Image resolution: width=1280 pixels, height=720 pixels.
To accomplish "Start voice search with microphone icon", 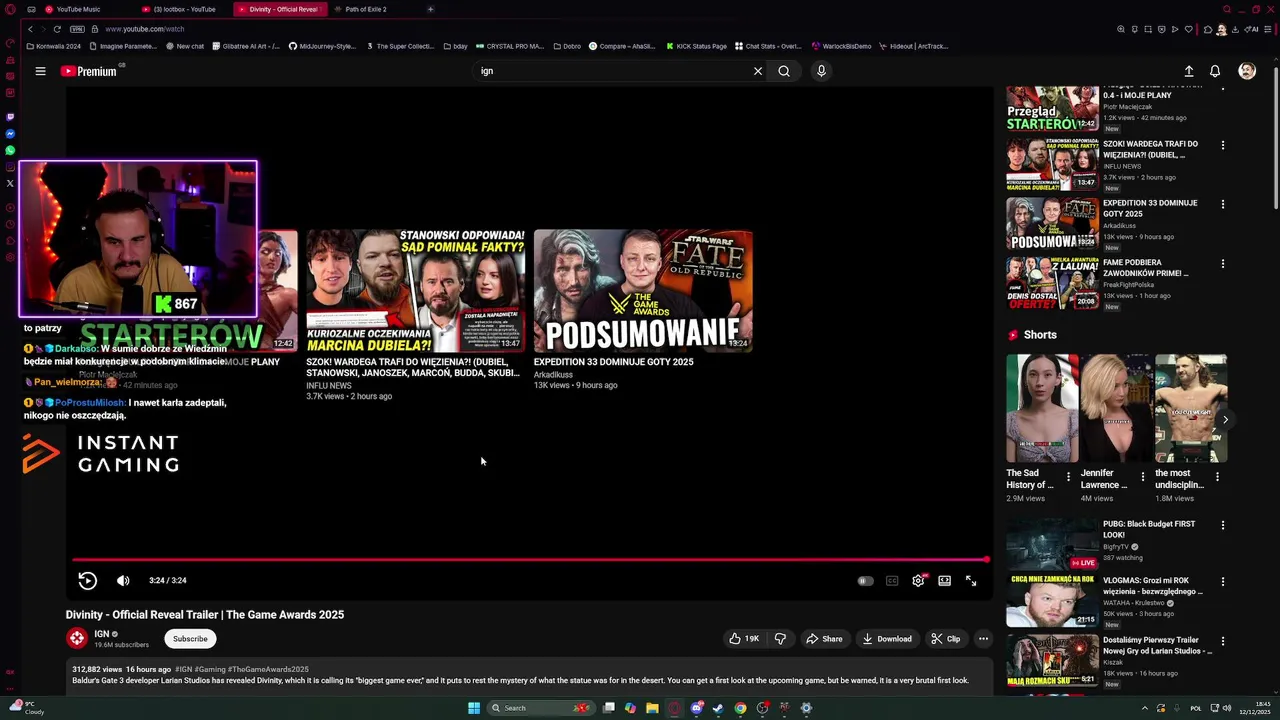I will tap(821, 71).
